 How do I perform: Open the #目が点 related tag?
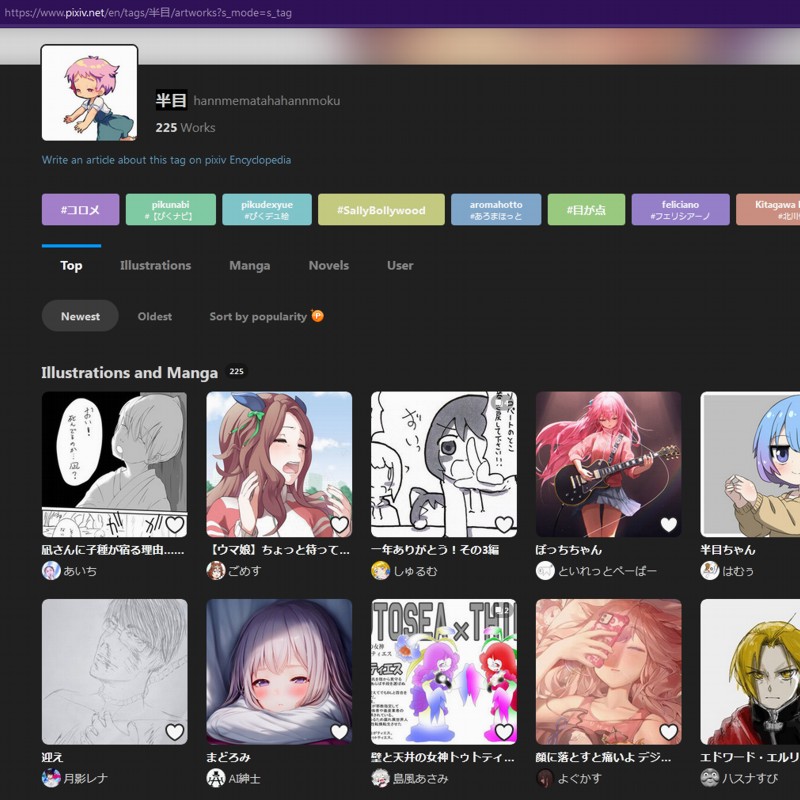(586, 210)
